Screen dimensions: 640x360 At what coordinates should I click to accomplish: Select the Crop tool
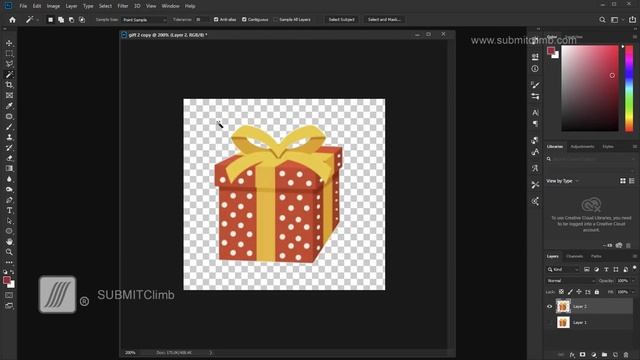point(9,85)
